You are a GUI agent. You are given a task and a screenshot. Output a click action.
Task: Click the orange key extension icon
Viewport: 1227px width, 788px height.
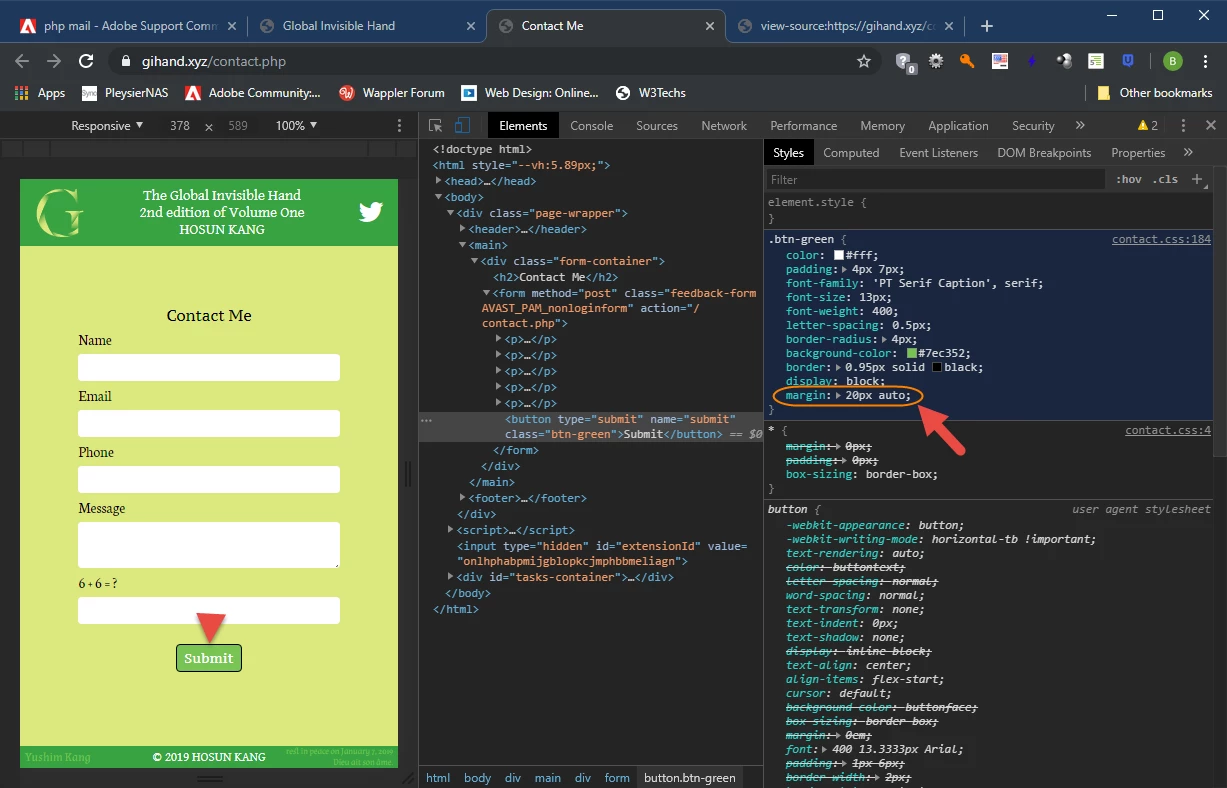pyautogui.click(x=967, y=61)
